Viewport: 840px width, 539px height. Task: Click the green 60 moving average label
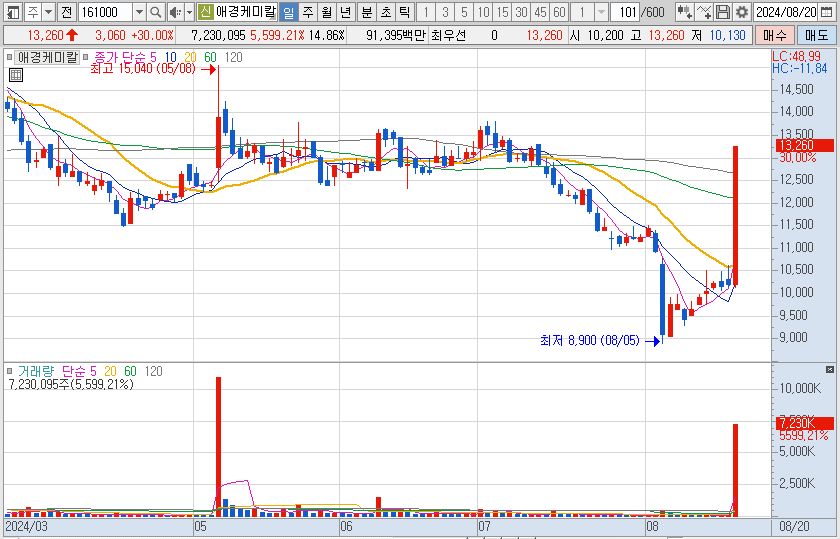[x=210, y=57]
